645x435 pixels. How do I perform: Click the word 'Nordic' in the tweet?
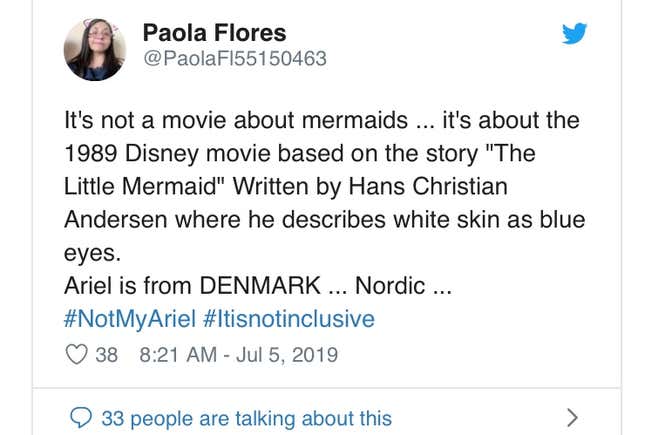click(x=390, y=285)
